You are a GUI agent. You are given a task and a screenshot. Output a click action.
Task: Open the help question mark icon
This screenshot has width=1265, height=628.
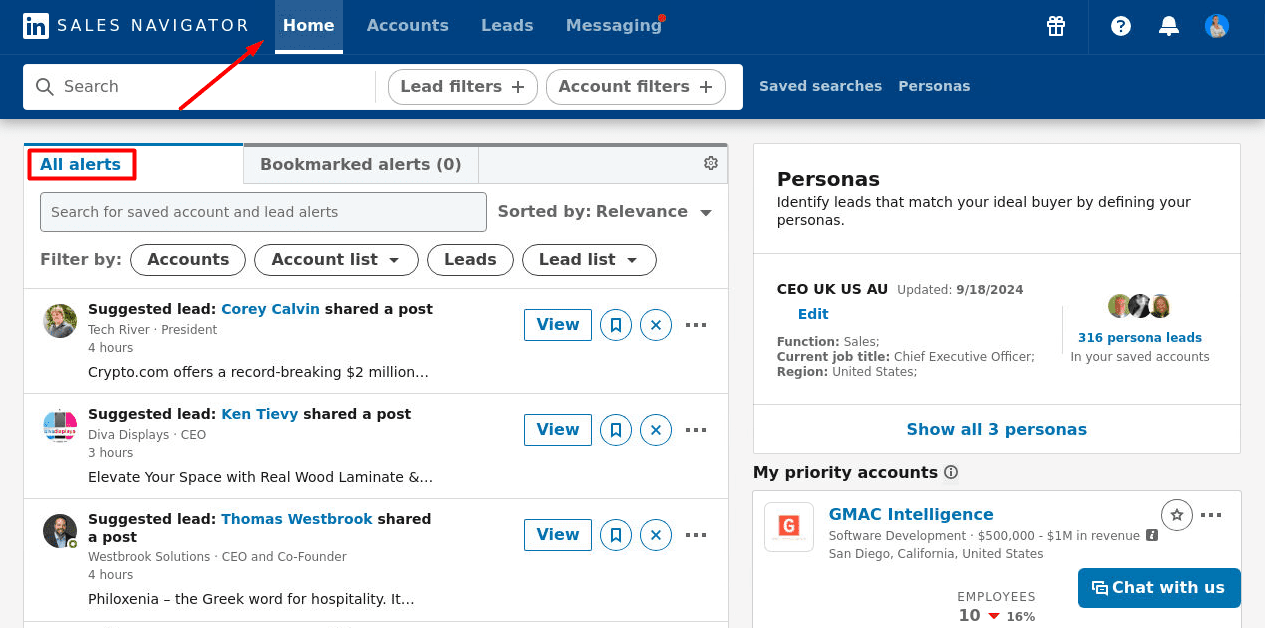pyautogui.click(x=1121, y=26)
